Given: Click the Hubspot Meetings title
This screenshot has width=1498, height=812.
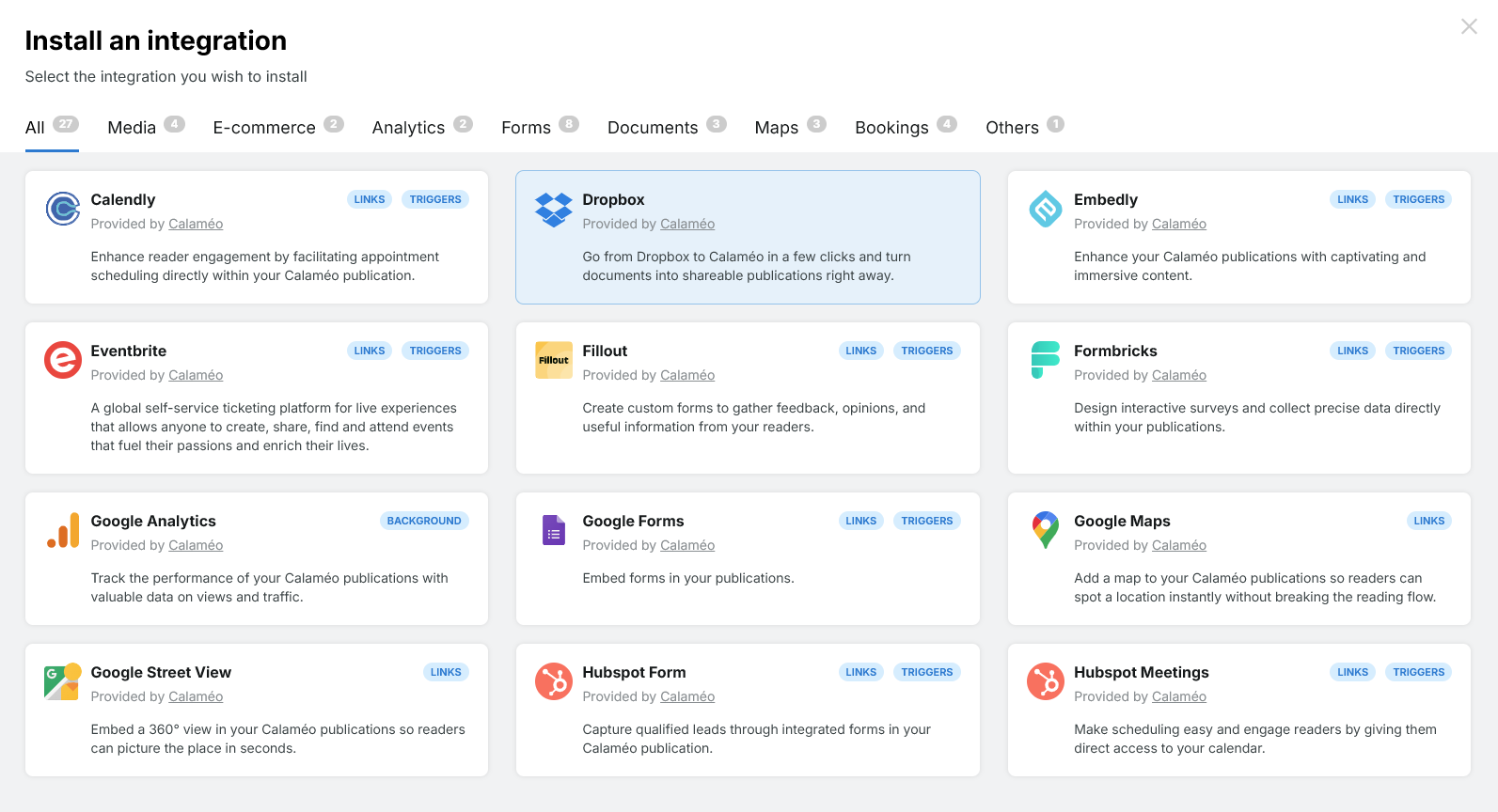Looking at the screenshot, I should [1142, 672].
